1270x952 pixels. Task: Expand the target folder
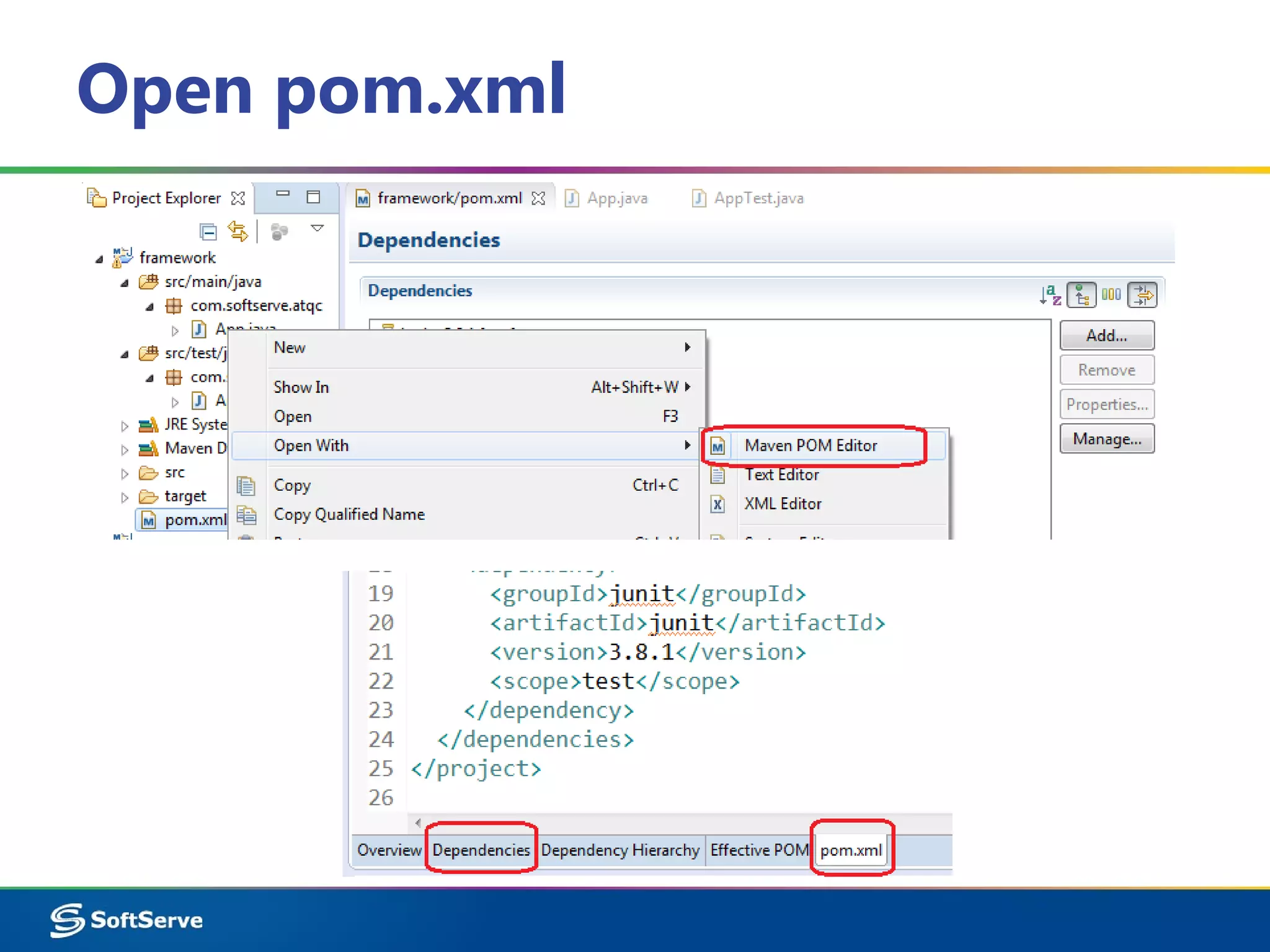125,497
